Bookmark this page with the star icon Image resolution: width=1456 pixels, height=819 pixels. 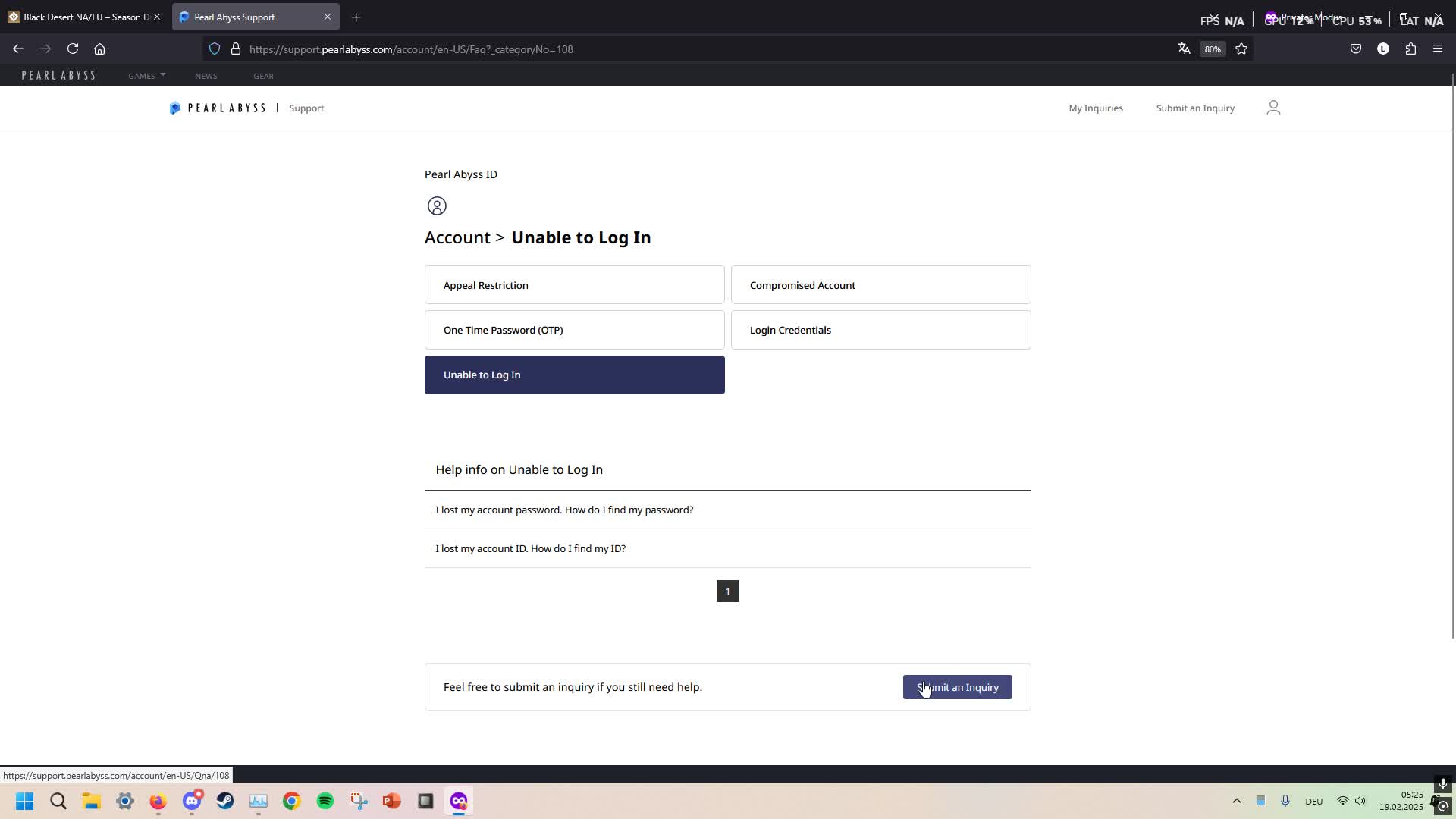1241,49
